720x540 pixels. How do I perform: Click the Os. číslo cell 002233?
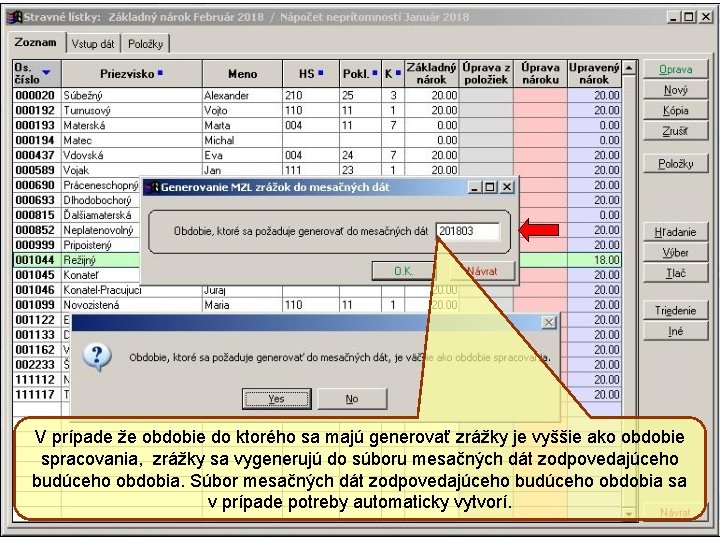tap(35, 365)
